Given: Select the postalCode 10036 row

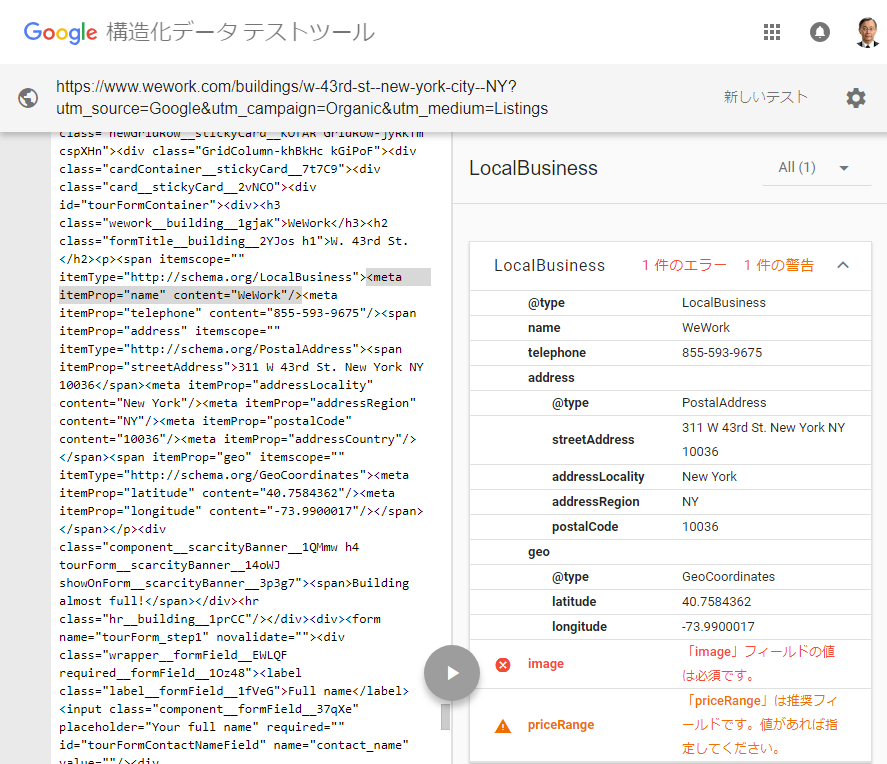Looking at the screenshot, I should pos(670,527).
